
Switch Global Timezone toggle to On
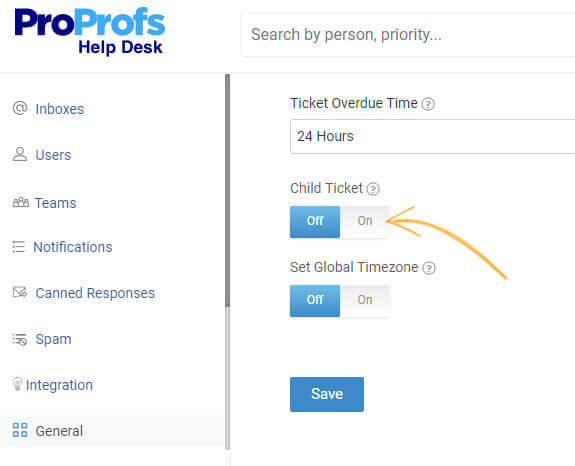365,301
